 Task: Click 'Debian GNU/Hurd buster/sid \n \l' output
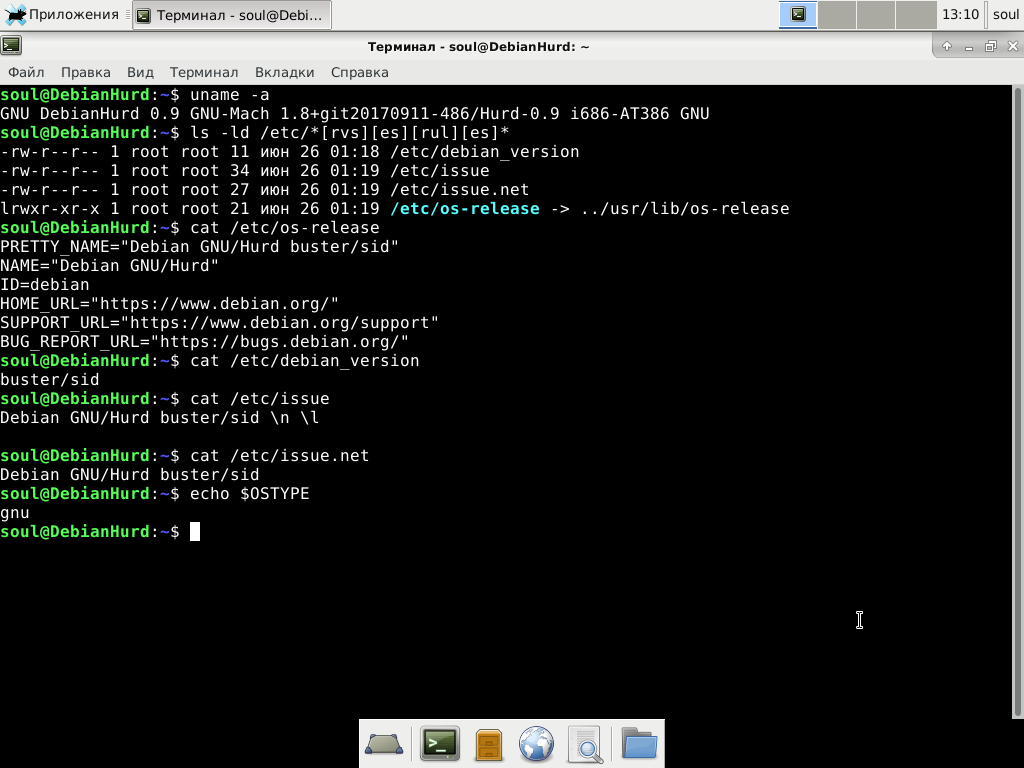159,418
